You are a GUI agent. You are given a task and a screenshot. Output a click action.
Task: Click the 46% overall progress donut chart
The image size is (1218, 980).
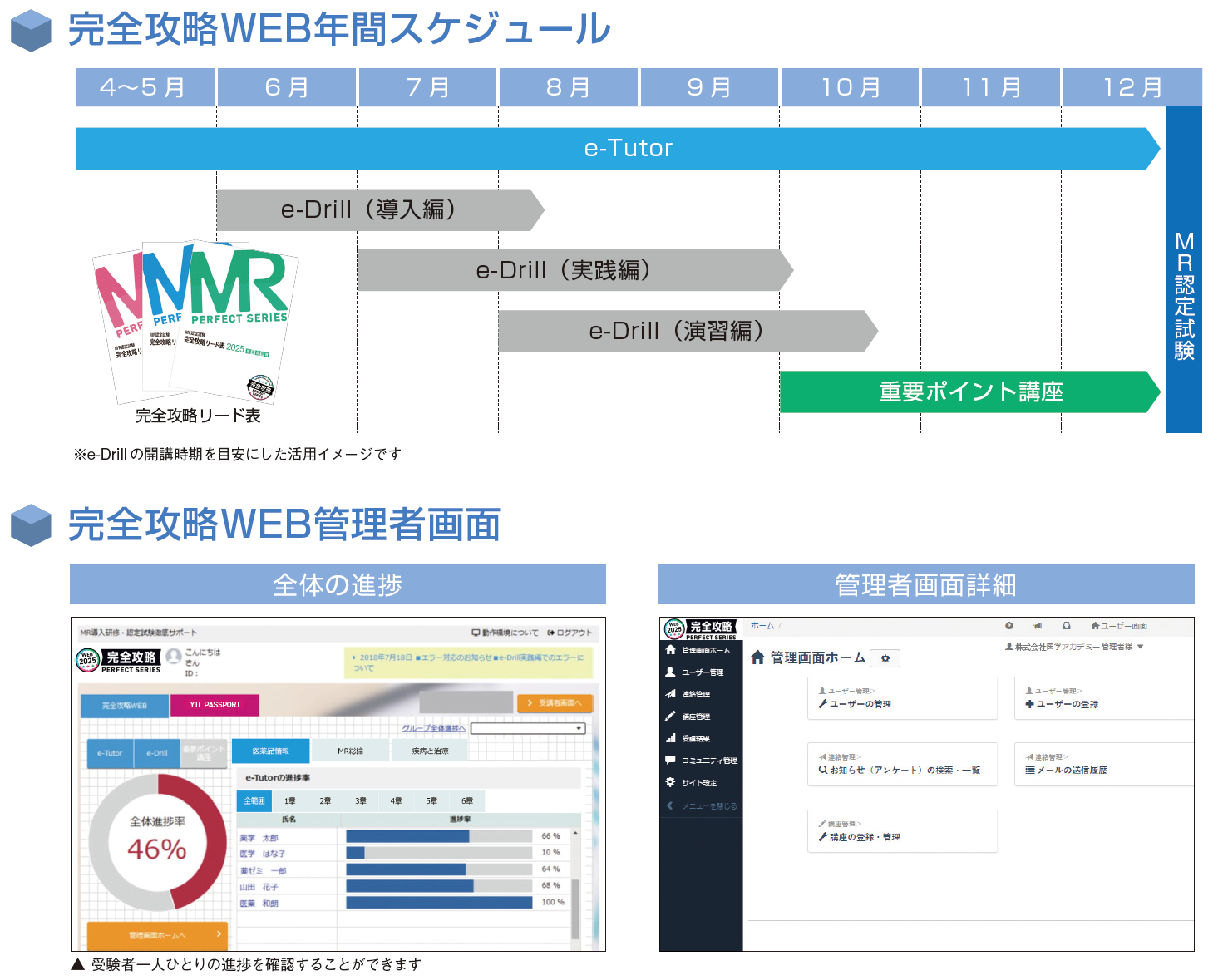coord(157,841)
